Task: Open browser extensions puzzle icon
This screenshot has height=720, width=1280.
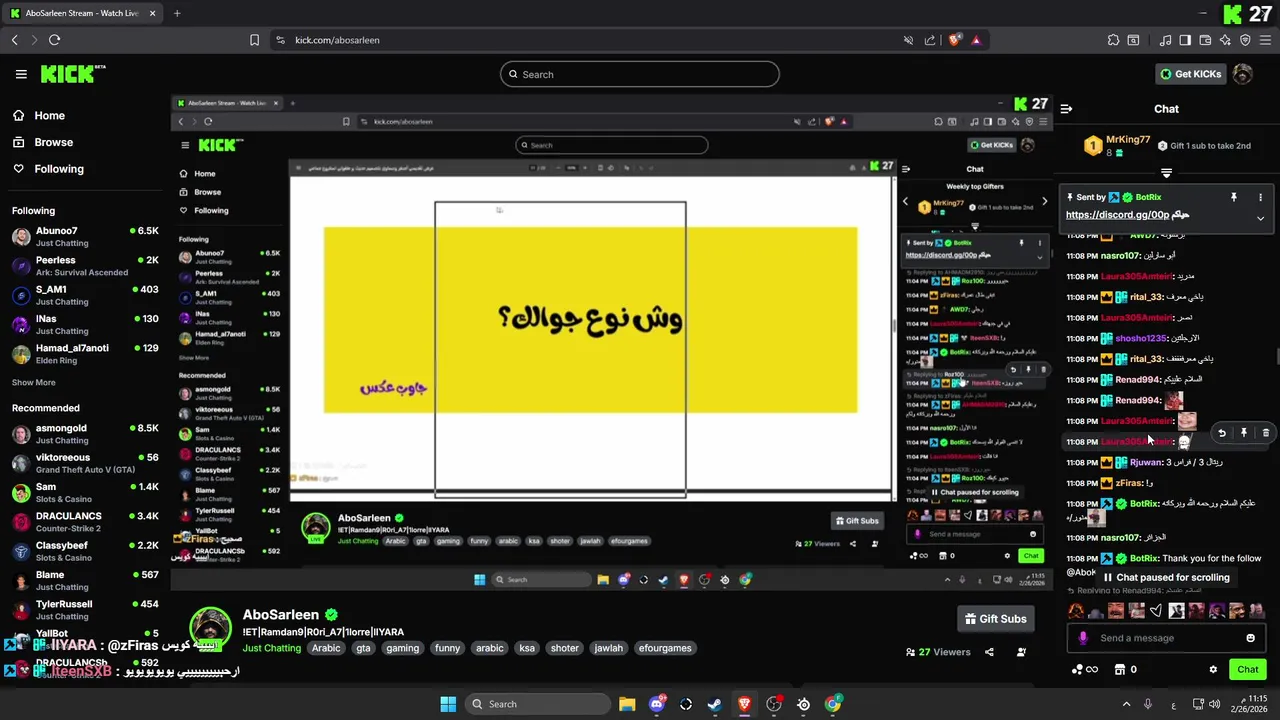Action: 1113,40
